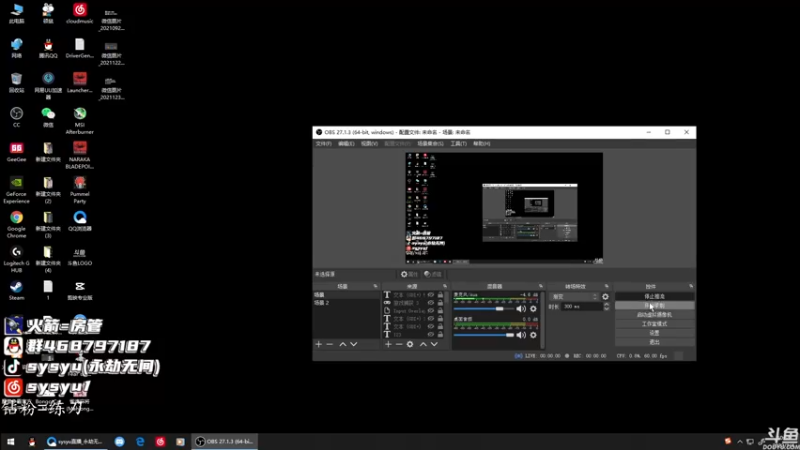Select the Steam desktop icon
The width and height of the screenshot is (800, 450).
click(16, 290)
